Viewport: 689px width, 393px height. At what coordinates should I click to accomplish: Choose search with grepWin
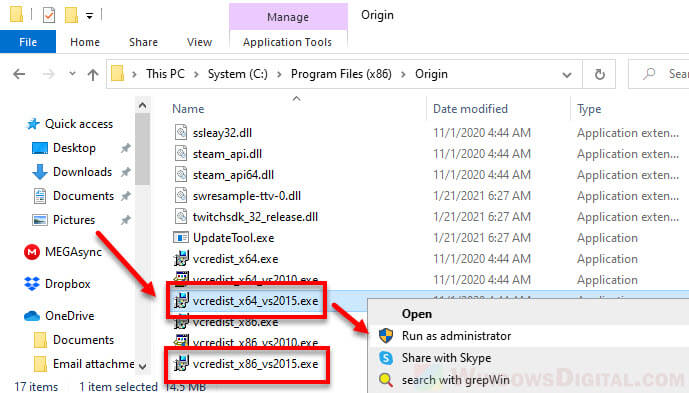(455, 380)
